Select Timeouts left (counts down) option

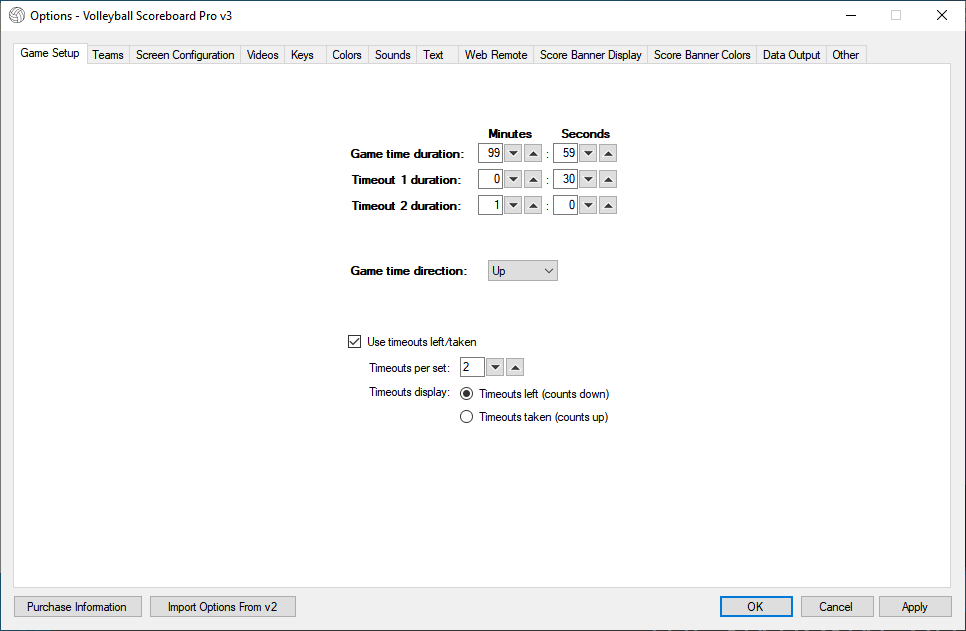[466, 394]
